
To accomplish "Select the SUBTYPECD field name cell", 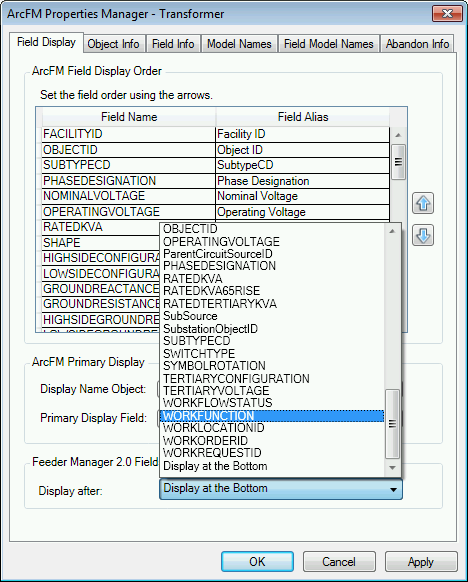I will point(128,165).
